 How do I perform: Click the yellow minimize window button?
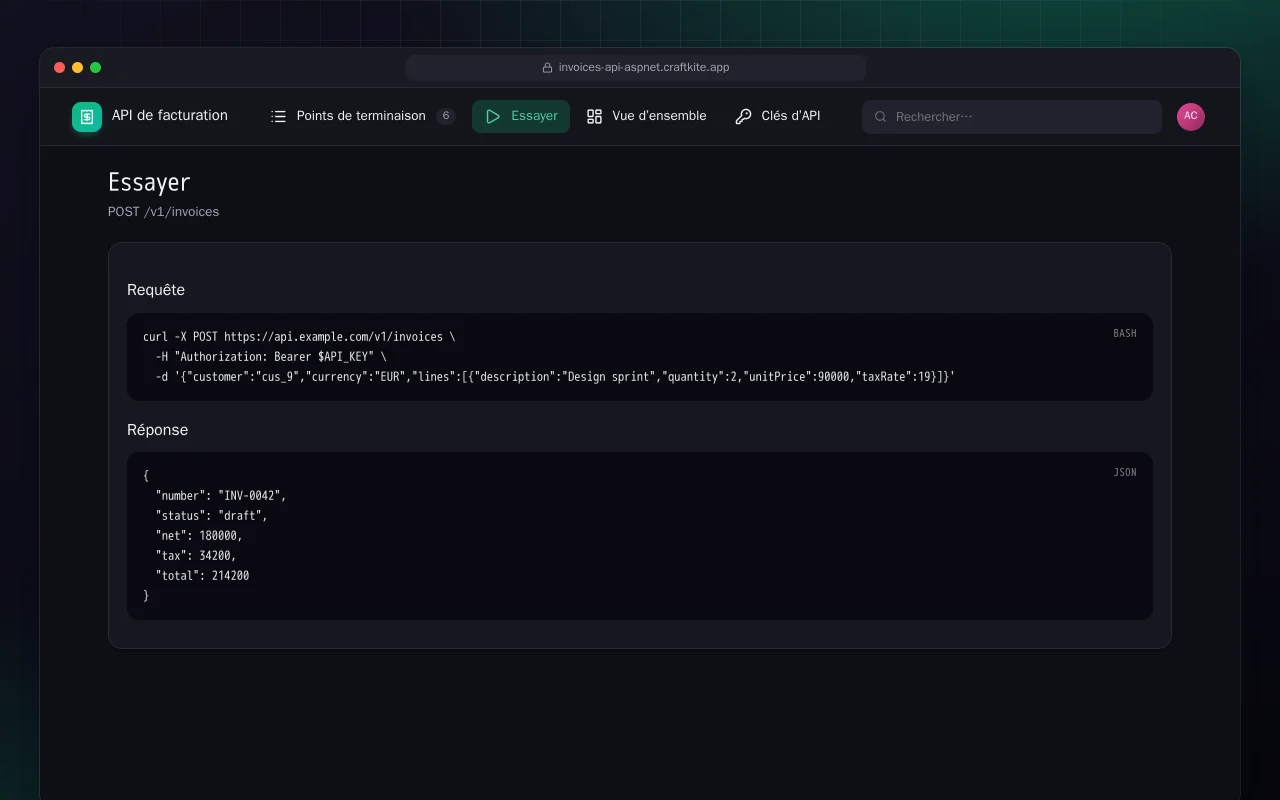[78, 68]
